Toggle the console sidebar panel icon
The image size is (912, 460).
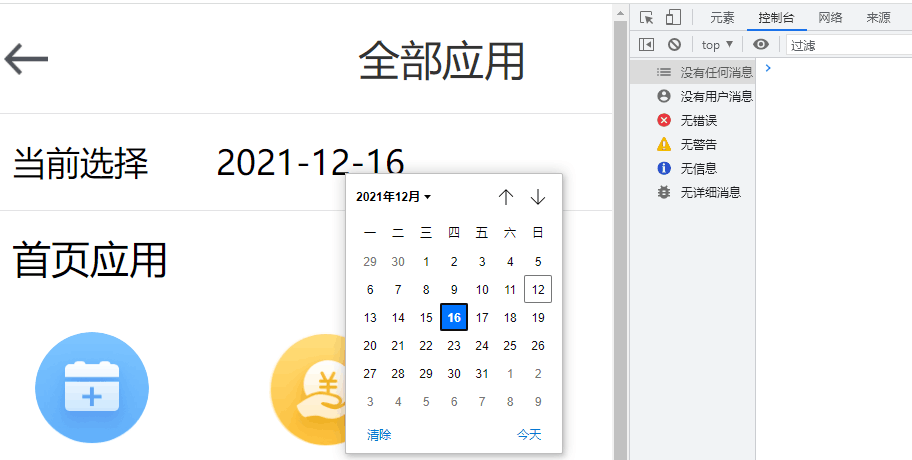click(647, 44)
